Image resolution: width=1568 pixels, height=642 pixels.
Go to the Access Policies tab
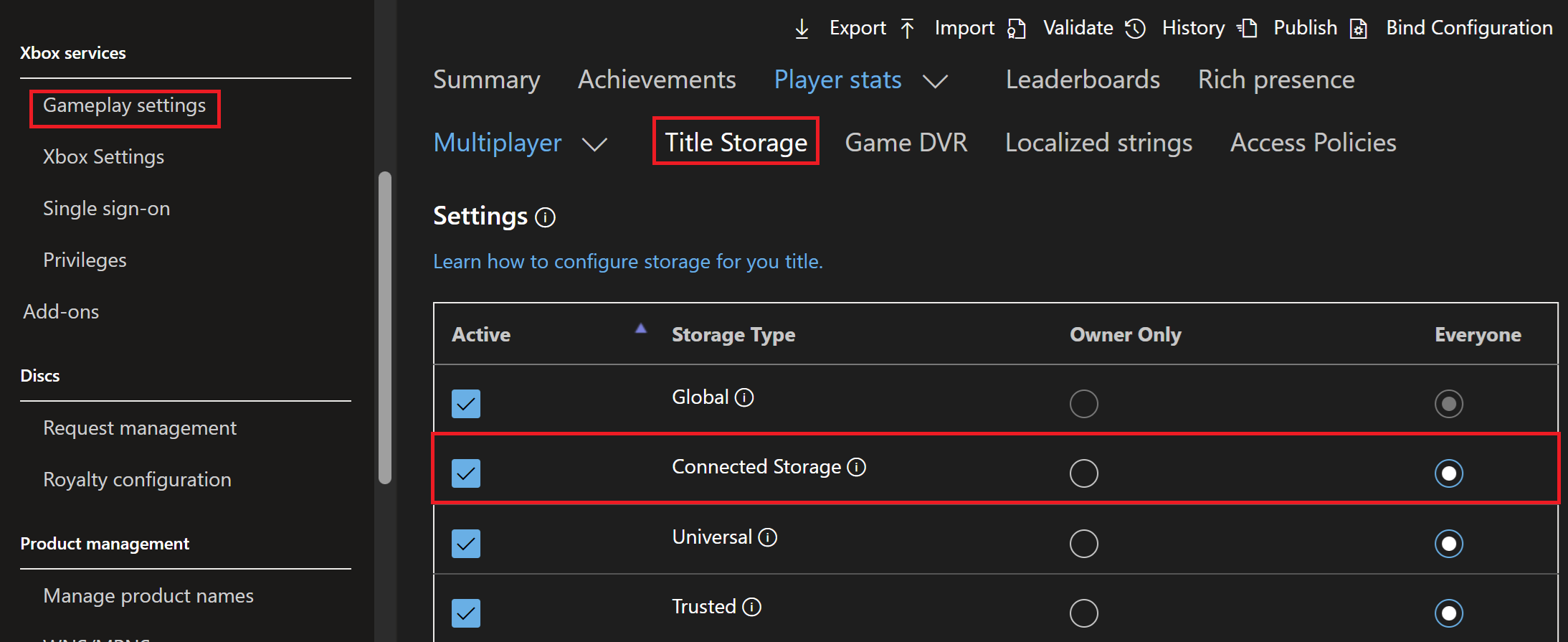(x=1313, y=142)
